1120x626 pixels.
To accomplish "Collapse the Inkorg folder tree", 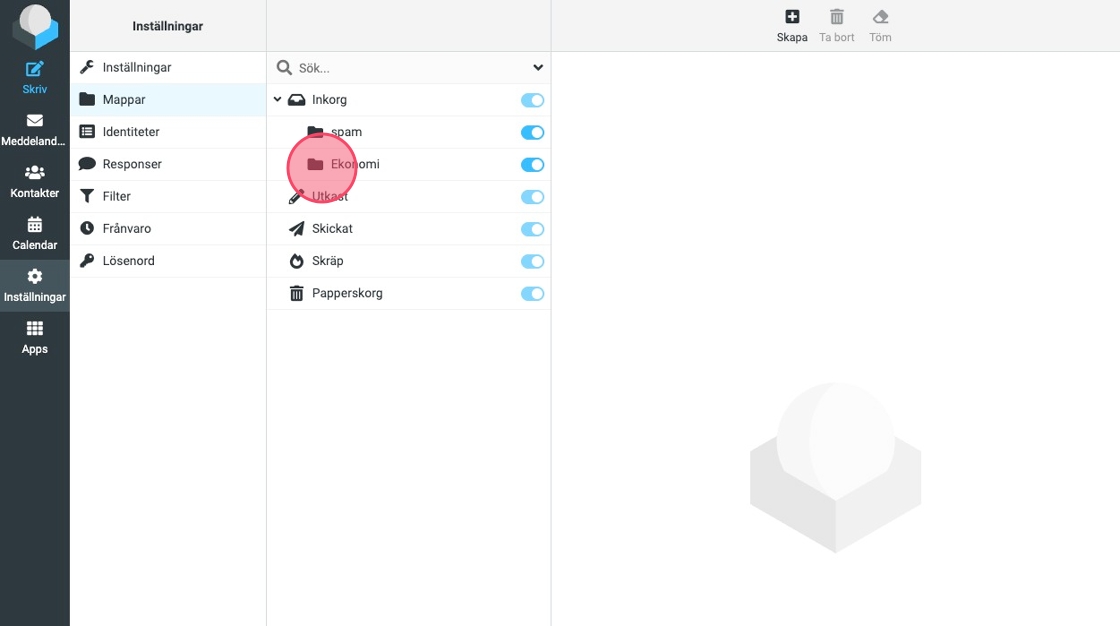I will [277, 100].
